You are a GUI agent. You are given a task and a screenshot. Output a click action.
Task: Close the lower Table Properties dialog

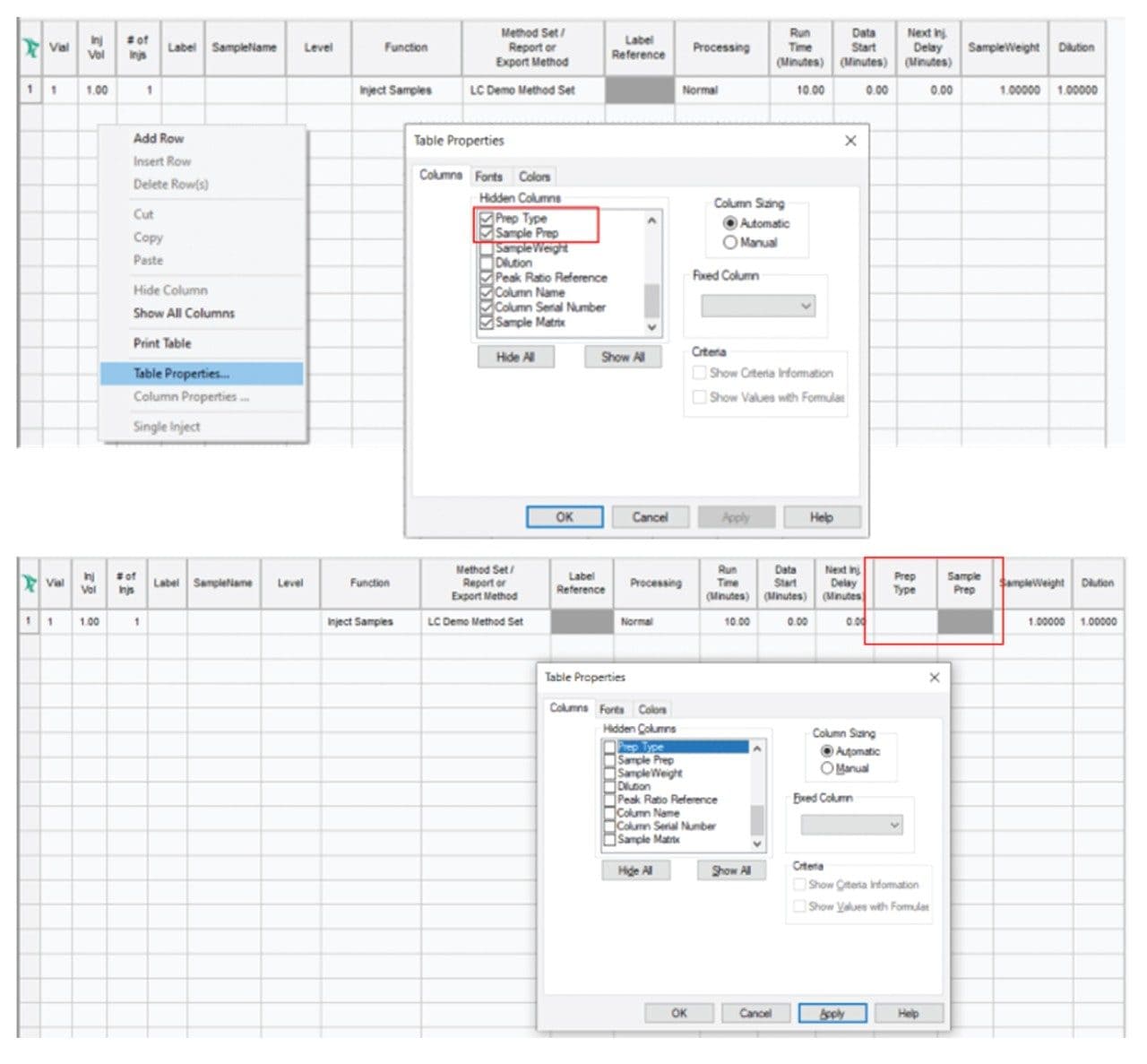tap(935, 678)
